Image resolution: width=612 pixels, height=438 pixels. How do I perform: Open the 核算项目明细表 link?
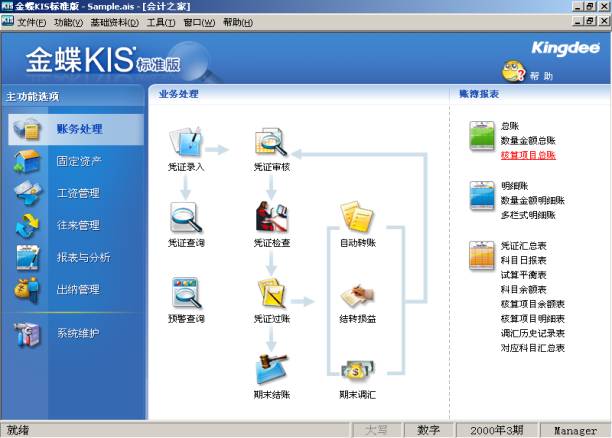(533, 319)
